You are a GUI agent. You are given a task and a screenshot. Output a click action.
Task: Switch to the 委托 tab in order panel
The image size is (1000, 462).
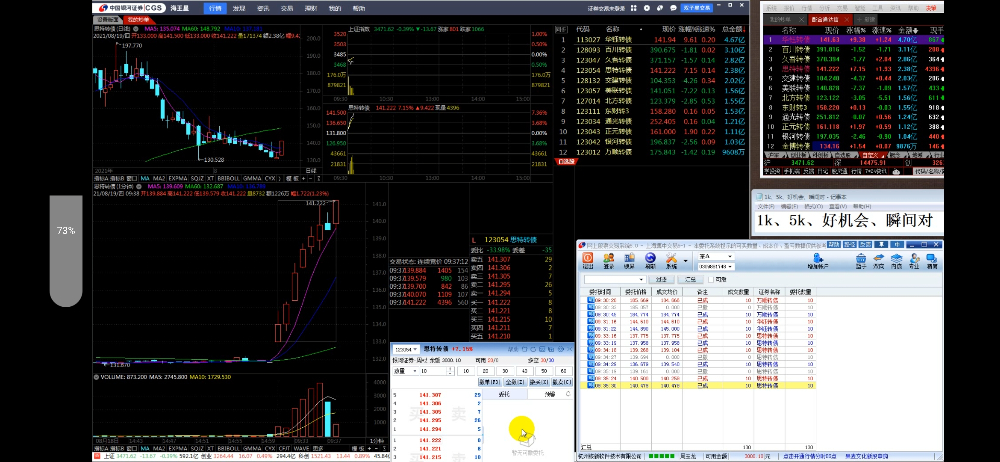tap(504, 394)
